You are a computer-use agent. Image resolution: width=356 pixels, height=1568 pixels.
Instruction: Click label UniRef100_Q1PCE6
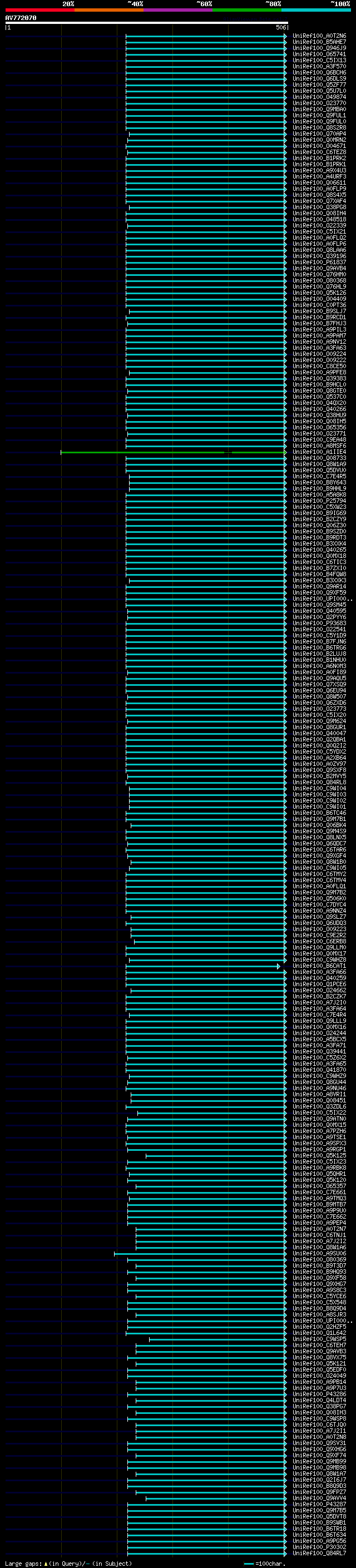319,985
